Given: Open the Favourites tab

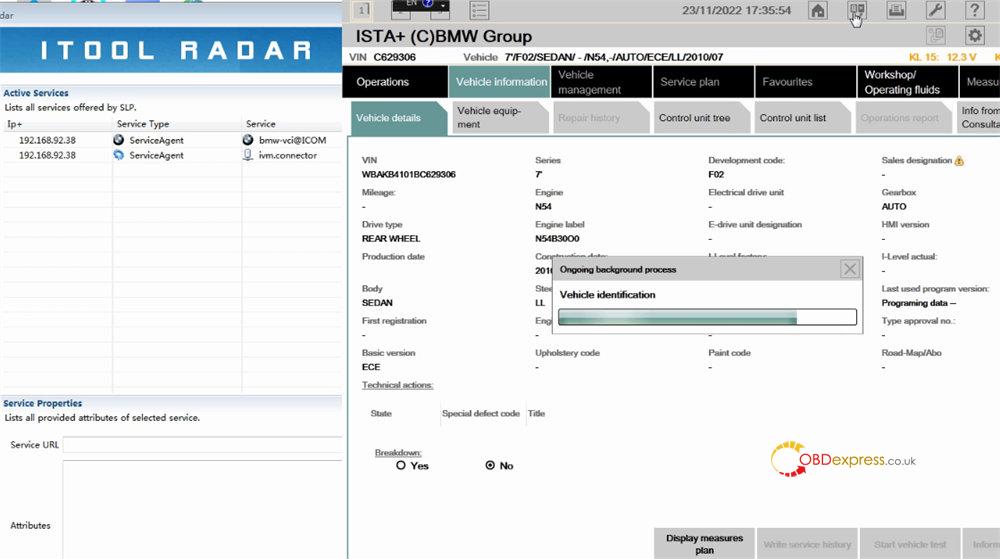Looking at the screenshot, I should click(805, 82).
